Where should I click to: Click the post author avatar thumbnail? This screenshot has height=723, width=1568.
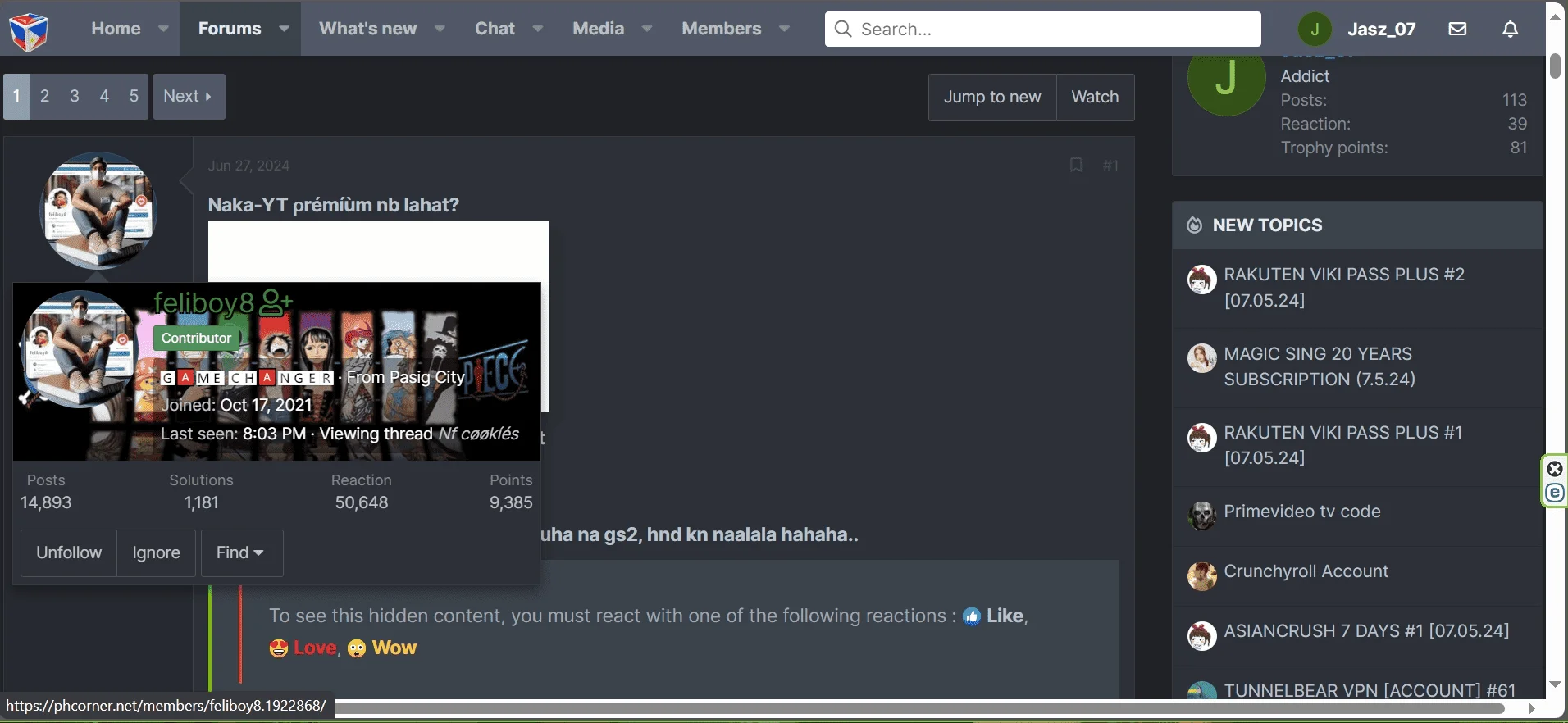[x=98, y=210]
